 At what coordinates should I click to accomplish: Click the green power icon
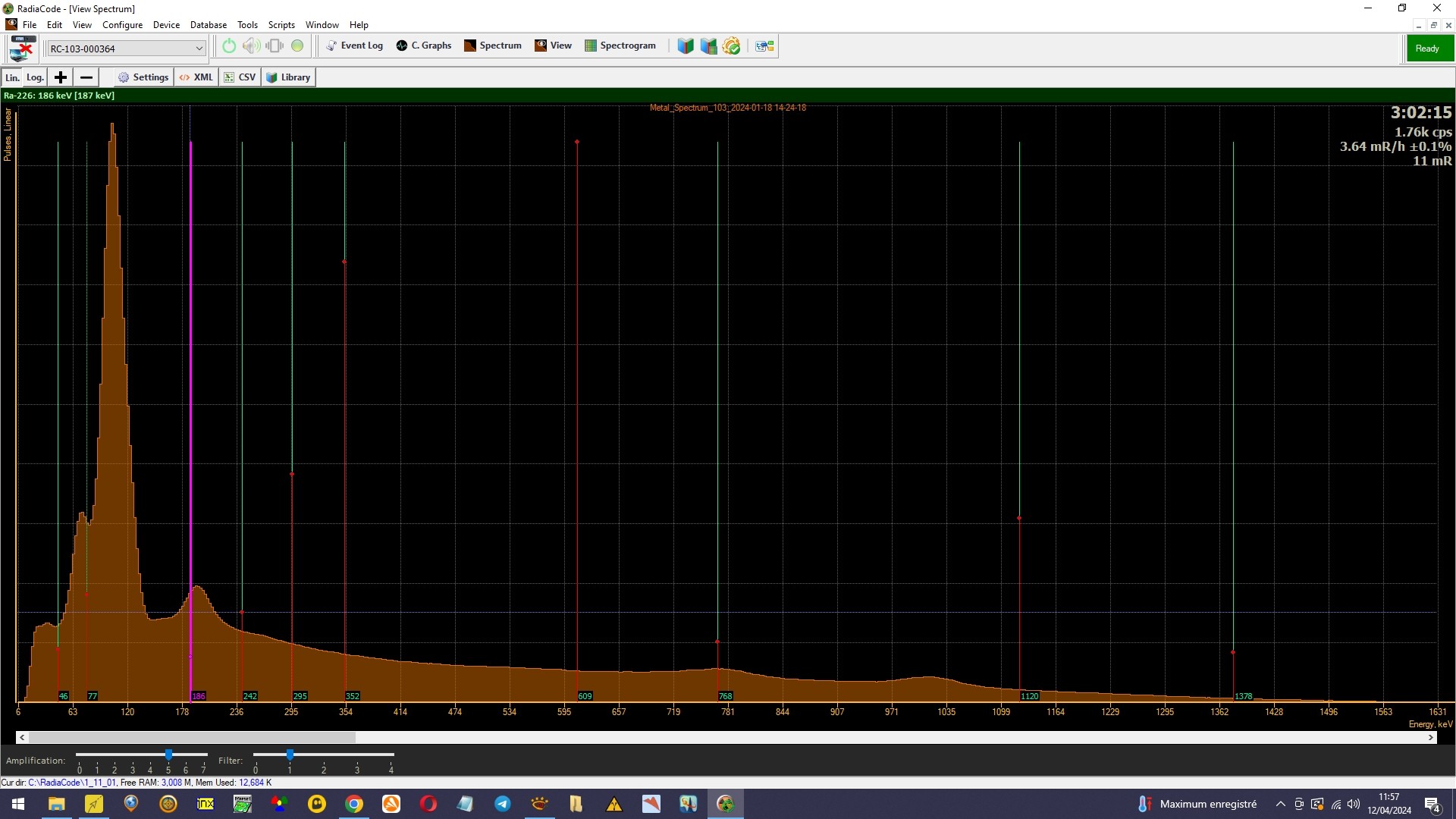228,46
